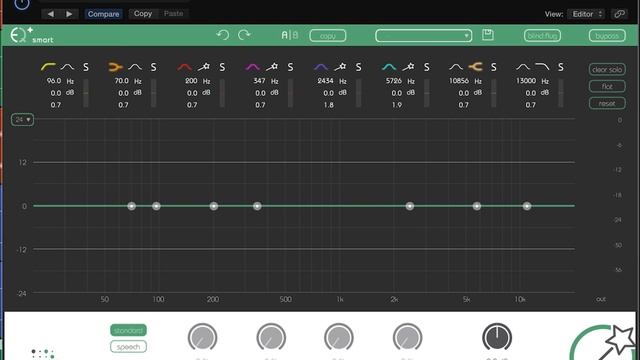The image size is (640, 360).
Task: Toggle the bypass button
Action: pos(607,36)
